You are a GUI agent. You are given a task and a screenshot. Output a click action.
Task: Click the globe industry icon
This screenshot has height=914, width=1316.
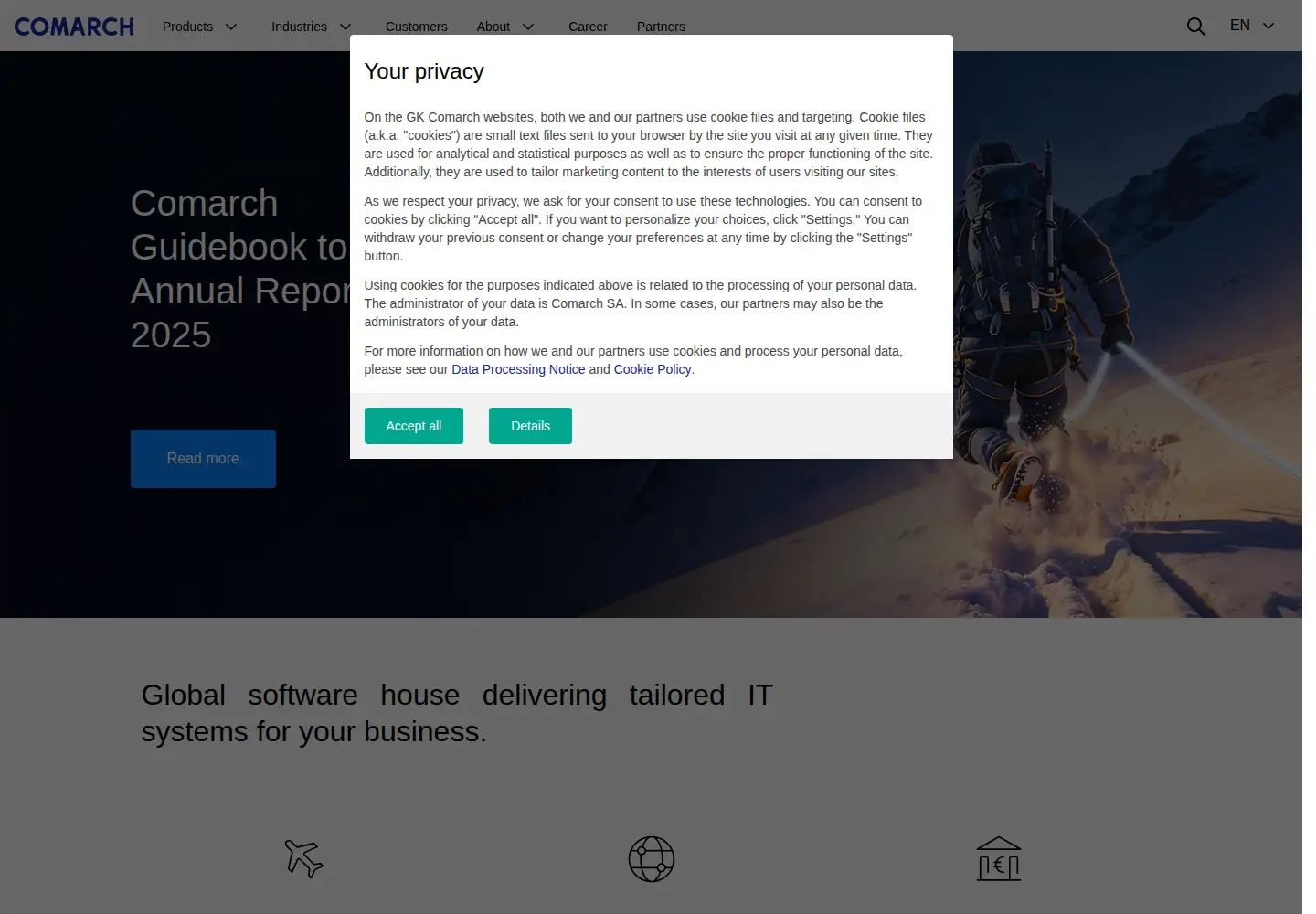652,859
